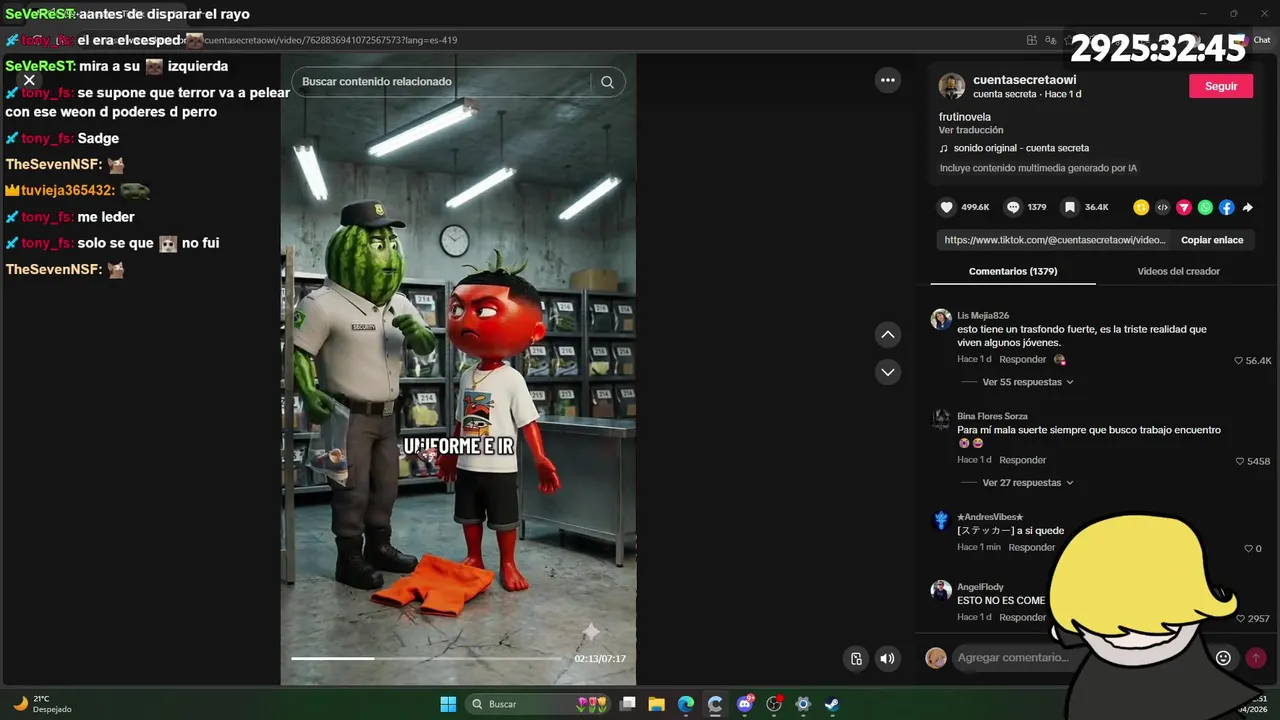Open Settings gear on the taskbar
The image size is (1280, 720).
pos(802,704)
